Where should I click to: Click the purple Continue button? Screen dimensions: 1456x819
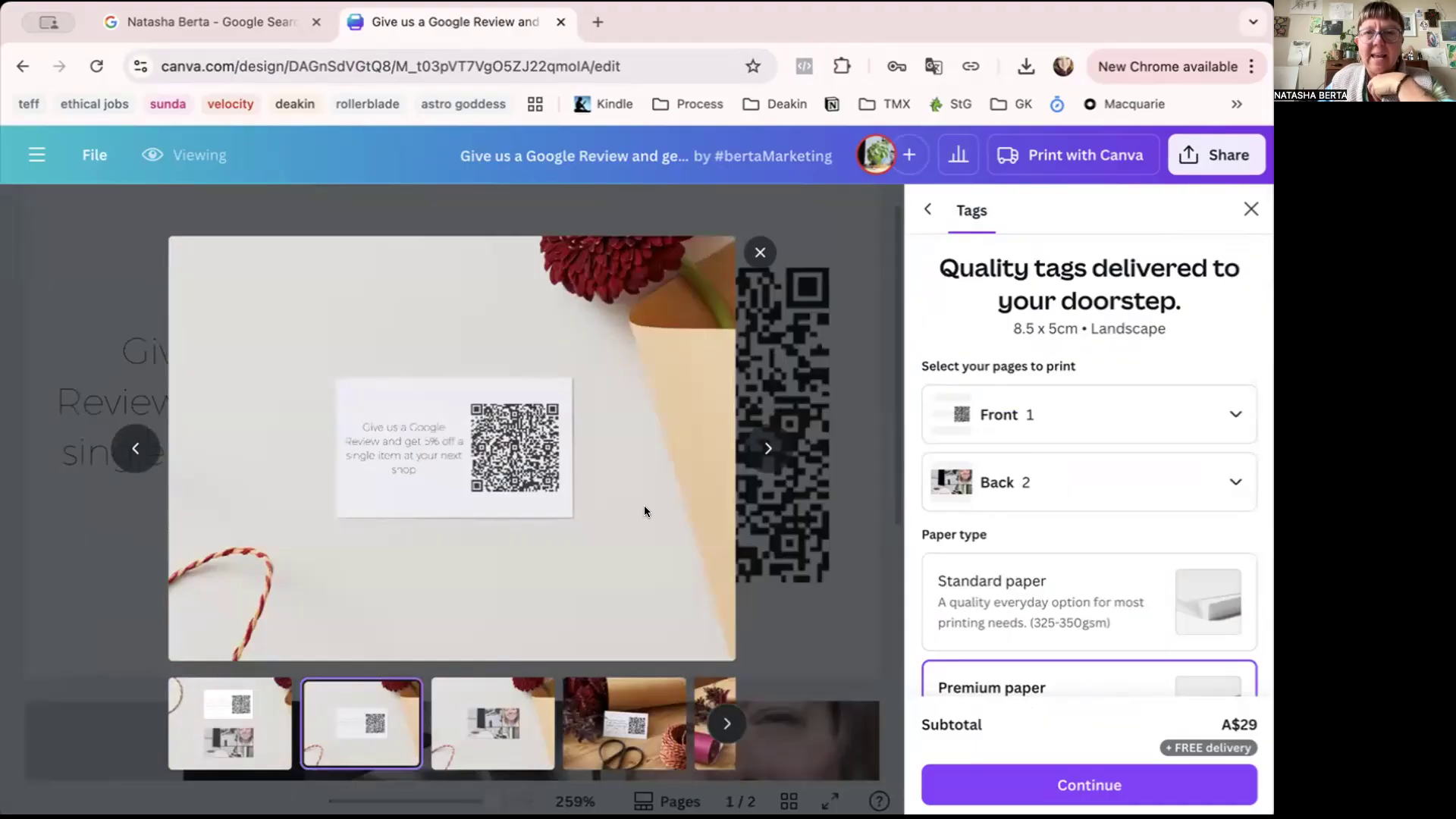(x=1089, y=785)
